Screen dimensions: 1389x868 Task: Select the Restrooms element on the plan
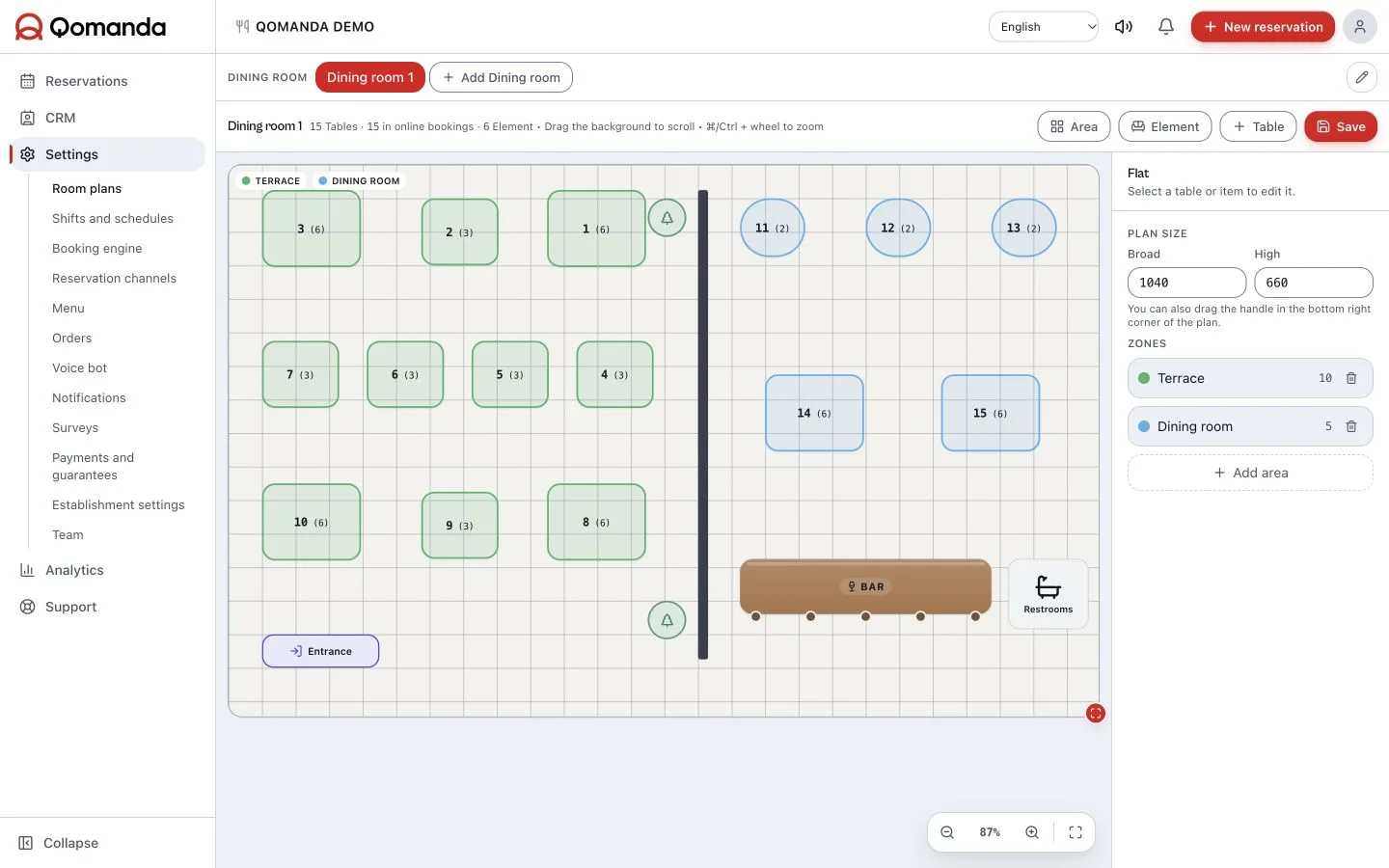(1049, 594)
